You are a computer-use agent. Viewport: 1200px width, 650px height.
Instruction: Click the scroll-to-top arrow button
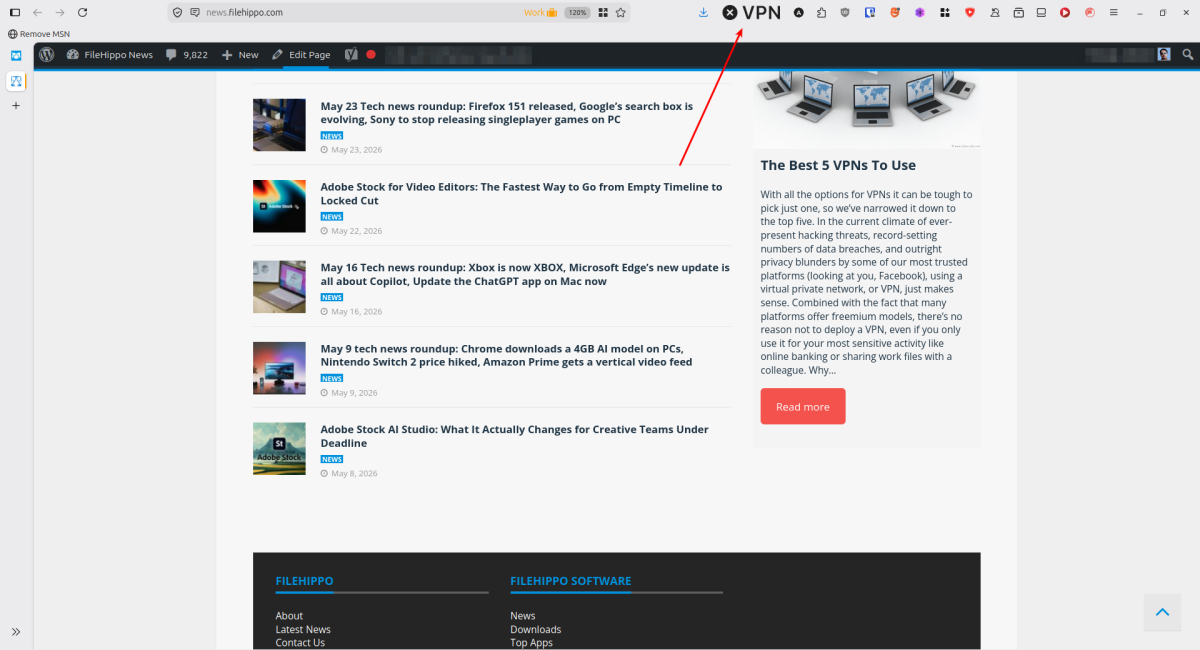pos(1162,613)
